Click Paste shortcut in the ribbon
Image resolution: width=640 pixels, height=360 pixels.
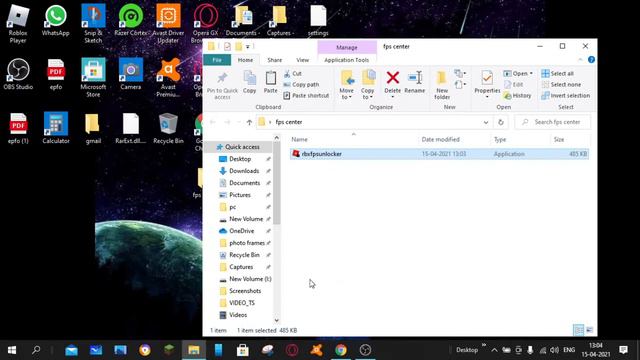tap(306, 96)
